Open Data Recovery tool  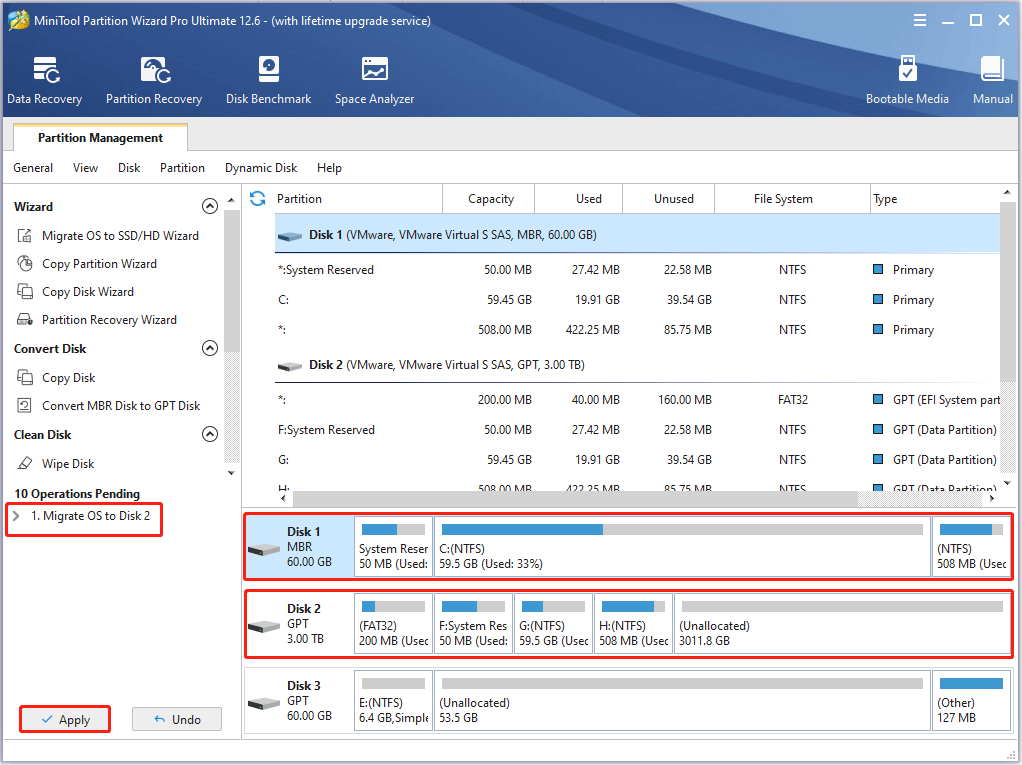44,81
